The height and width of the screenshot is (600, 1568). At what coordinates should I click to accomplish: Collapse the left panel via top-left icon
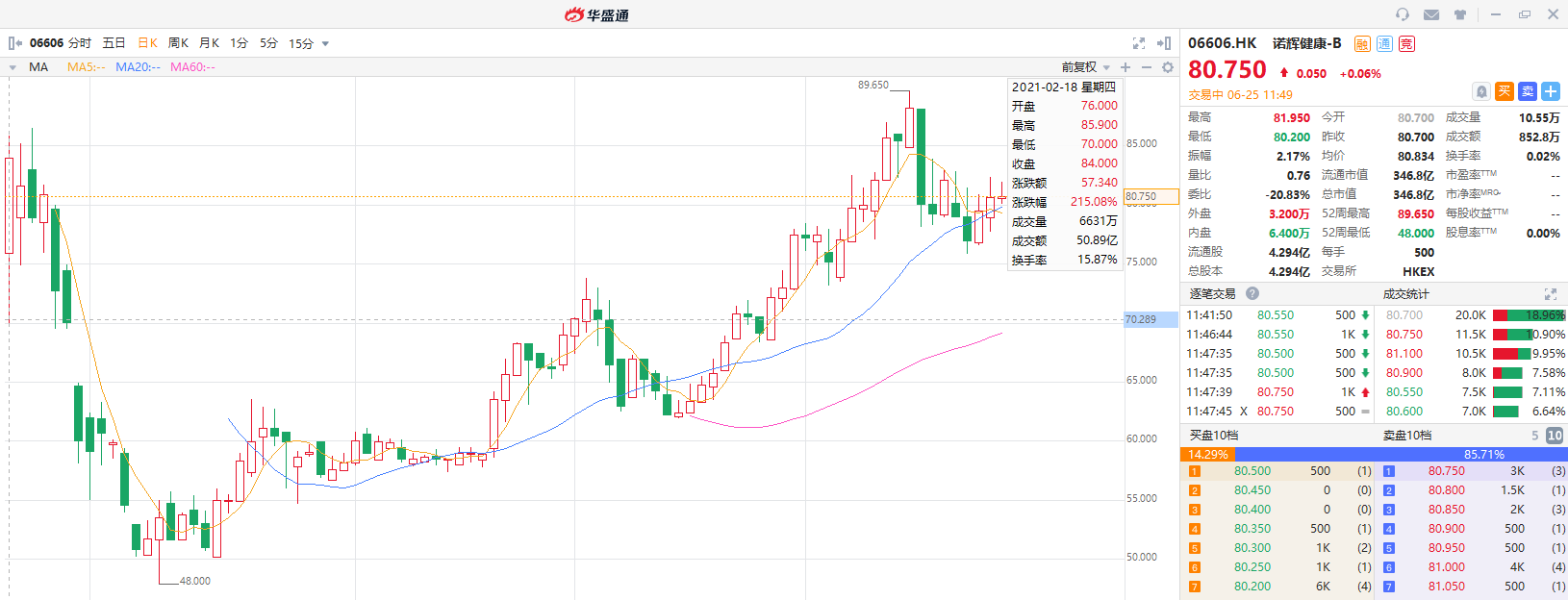pyautogui.click(x=14, y=43)
